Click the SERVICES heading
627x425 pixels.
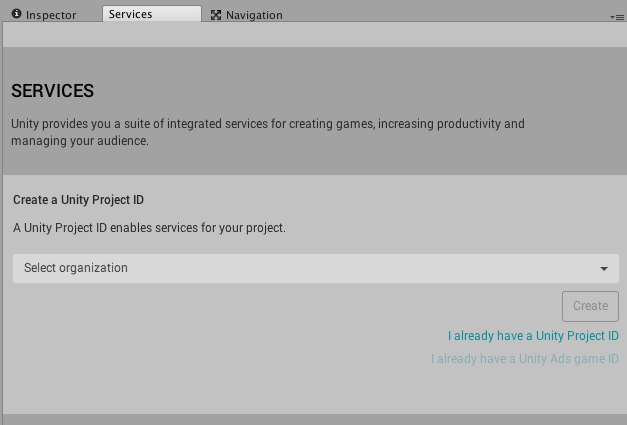(x=53, y=91)
